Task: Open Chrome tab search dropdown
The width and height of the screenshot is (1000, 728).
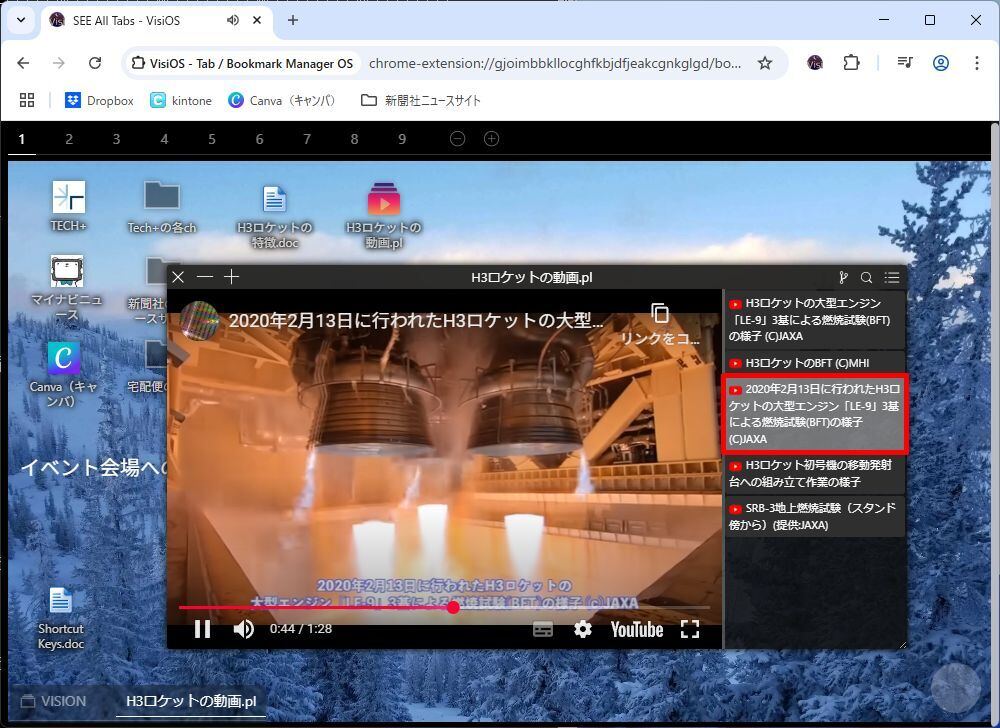Action: click(x=21, y=20)
